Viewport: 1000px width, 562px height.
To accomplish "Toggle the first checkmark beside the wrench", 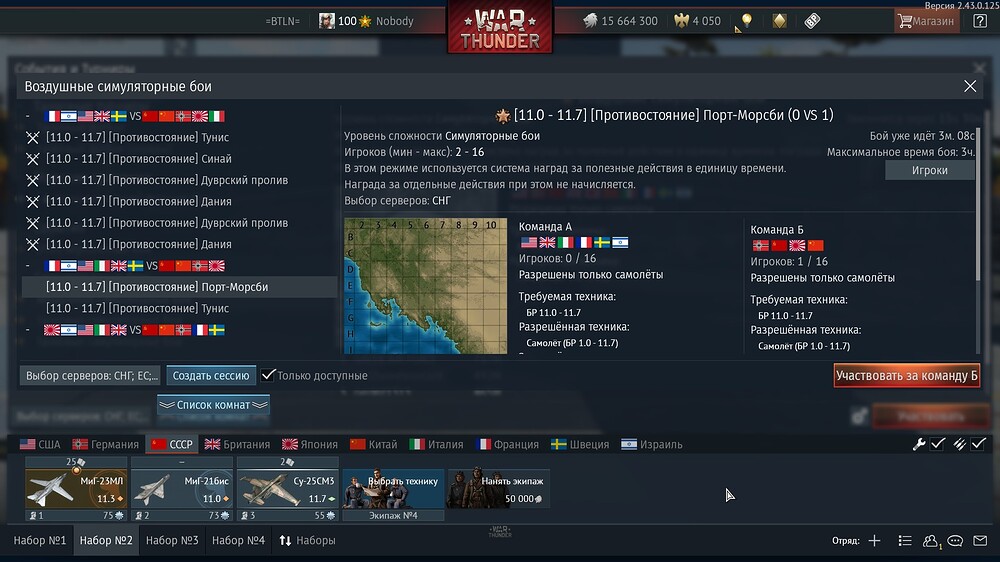I will pos(938,443).
